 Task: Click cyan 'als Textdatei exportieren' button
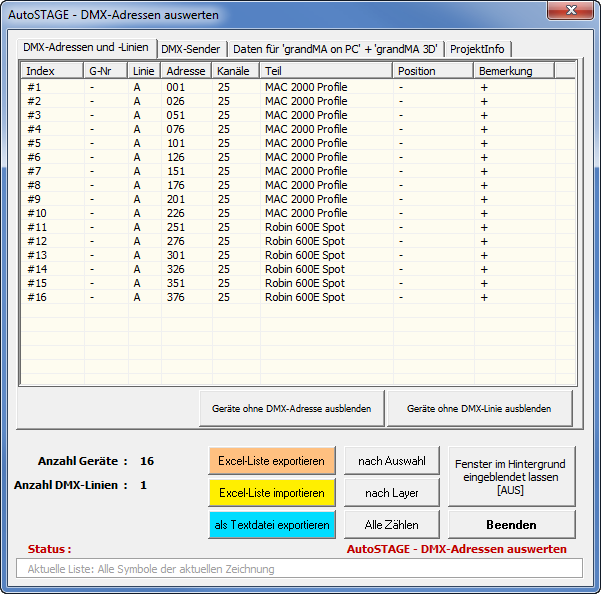(271, 525)
